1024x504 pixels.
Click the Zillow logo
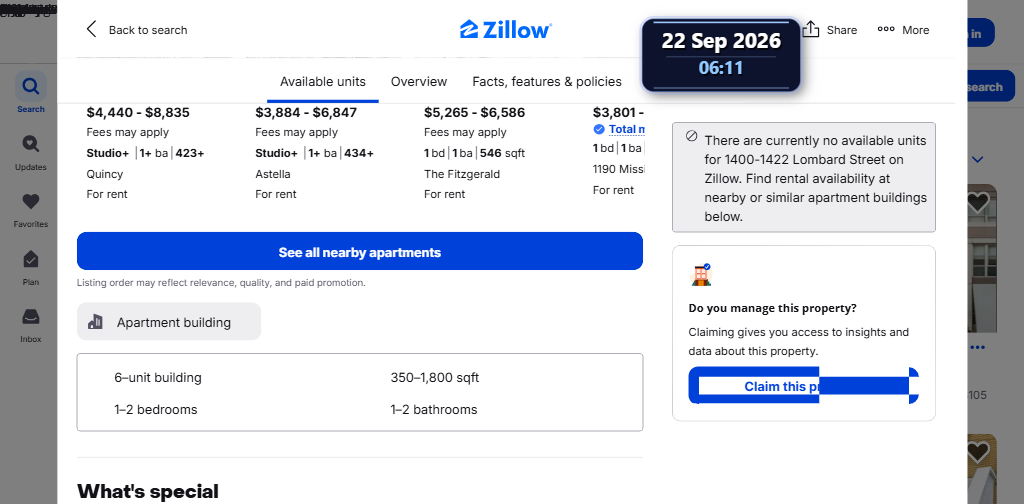(505, 29)
